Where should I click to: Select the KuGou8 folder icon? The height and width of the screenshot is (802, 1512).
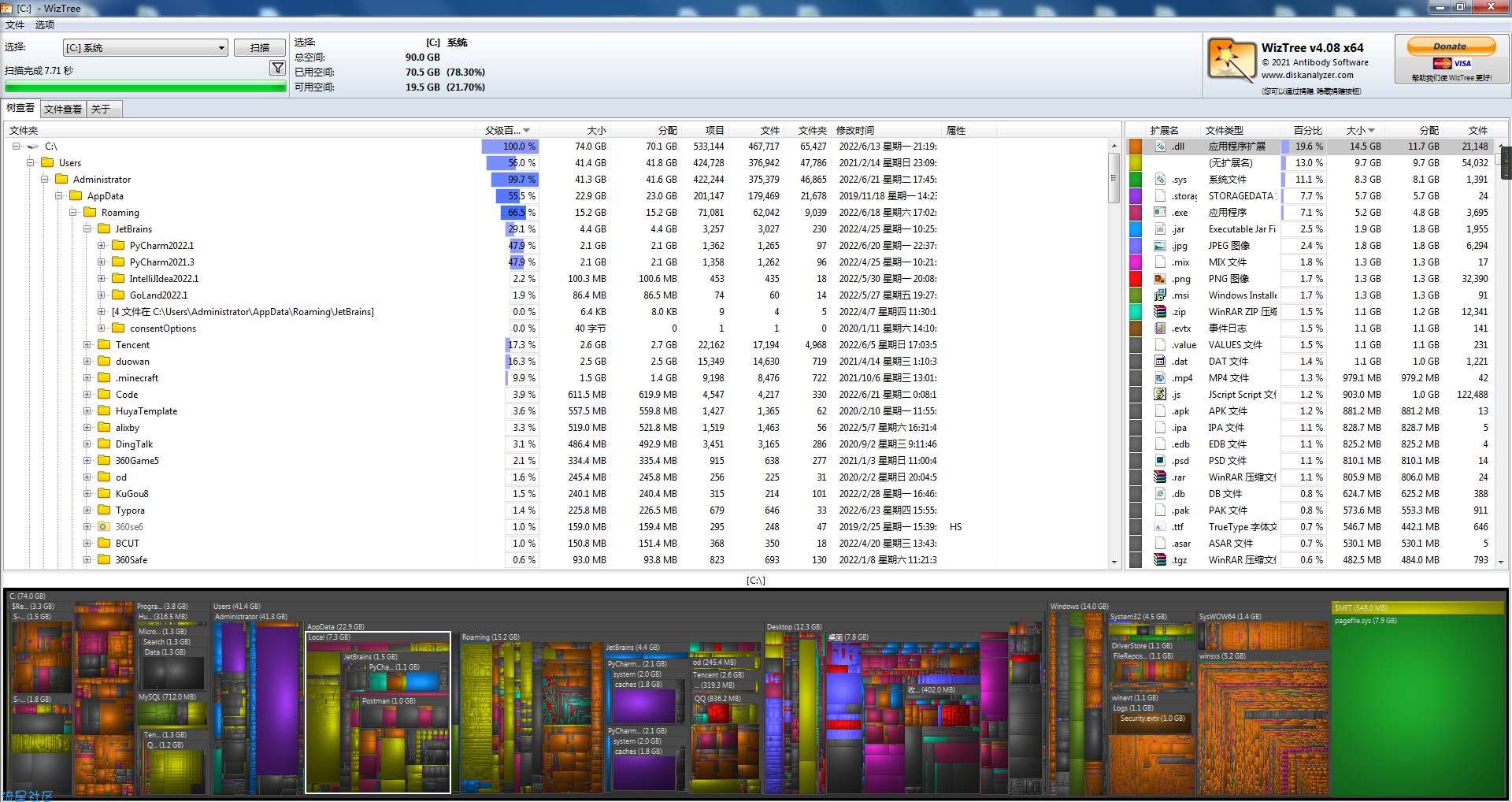pos(104,493)
